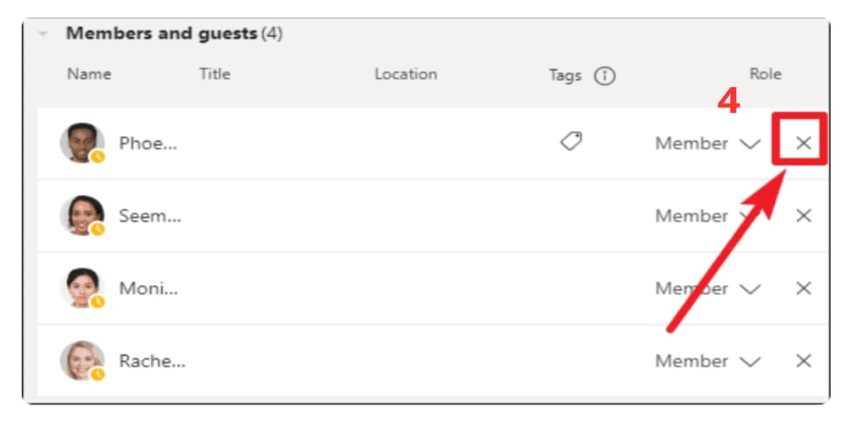Click the Tags info icon
850x425 pixels.
click(604, 76)
